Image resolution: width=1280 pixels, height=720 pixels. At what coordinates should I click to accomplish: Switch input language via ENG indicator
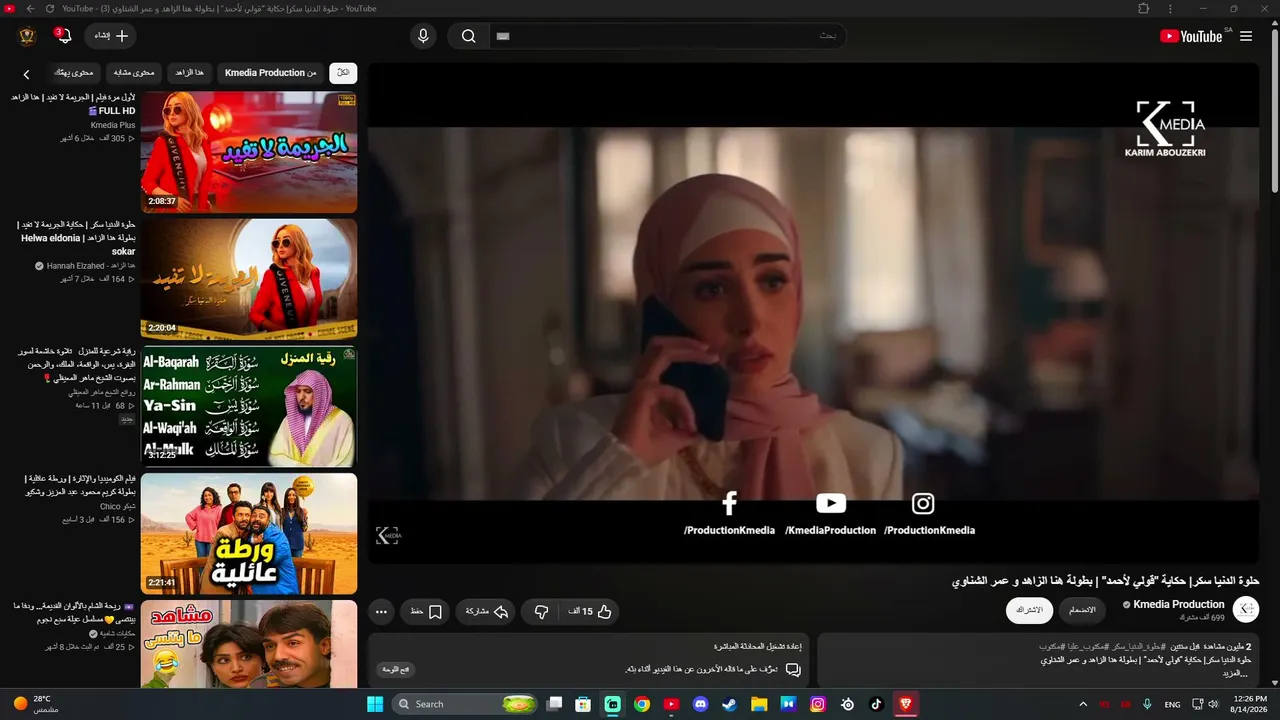click(x=1173, y=704)
